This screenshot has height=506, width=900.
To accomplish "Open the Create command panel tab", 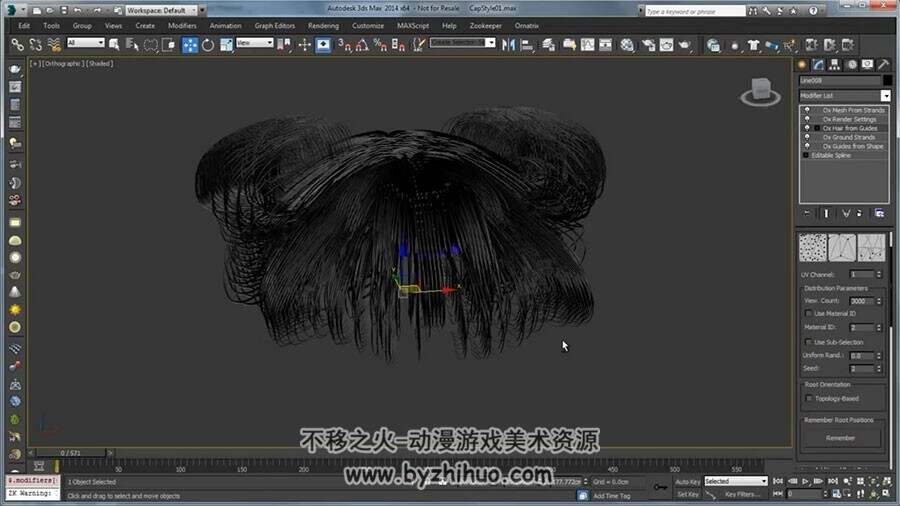I will 802,65.
